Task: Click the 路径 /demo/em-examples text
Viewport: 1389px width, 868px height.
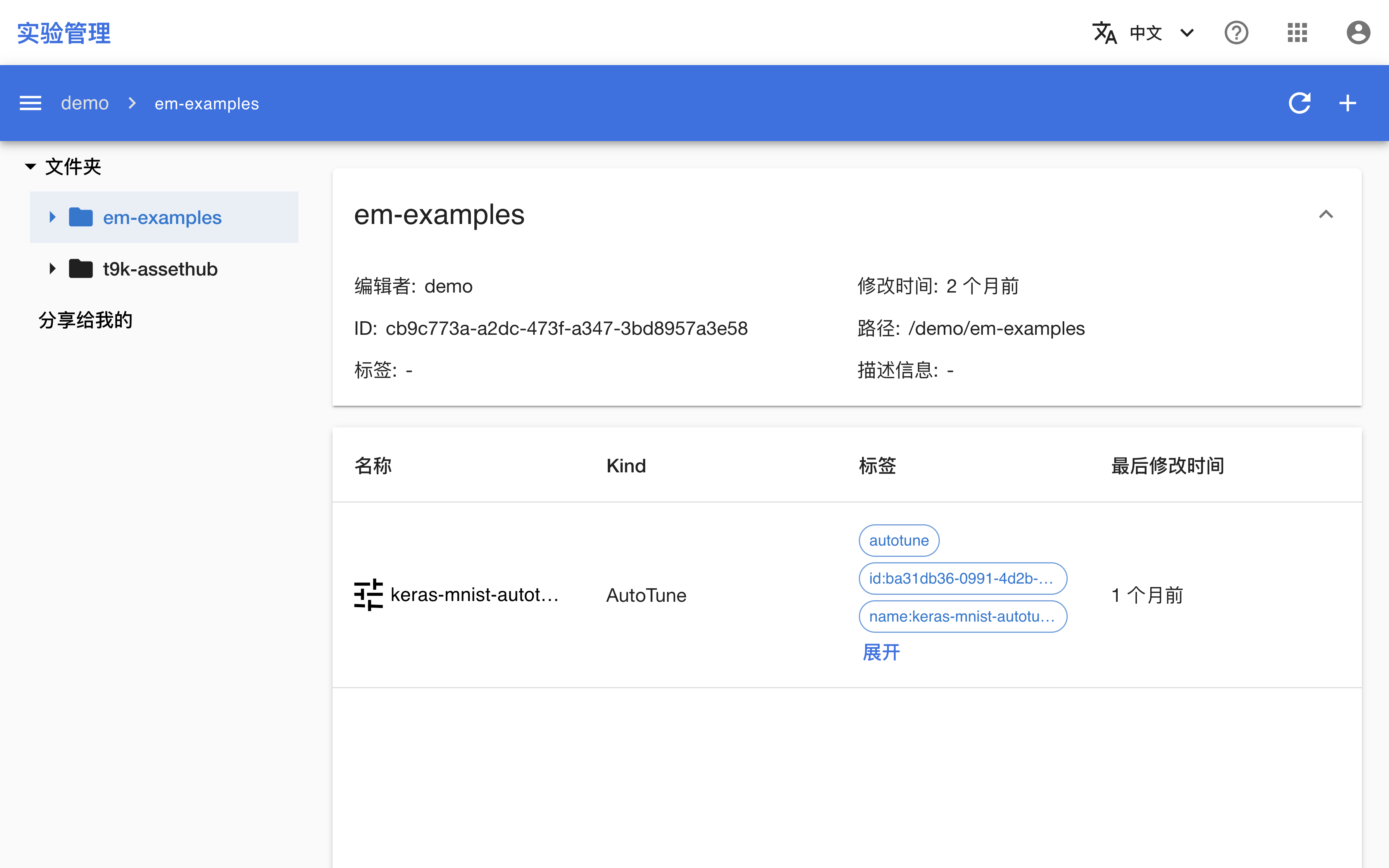Action: [971, 328]
